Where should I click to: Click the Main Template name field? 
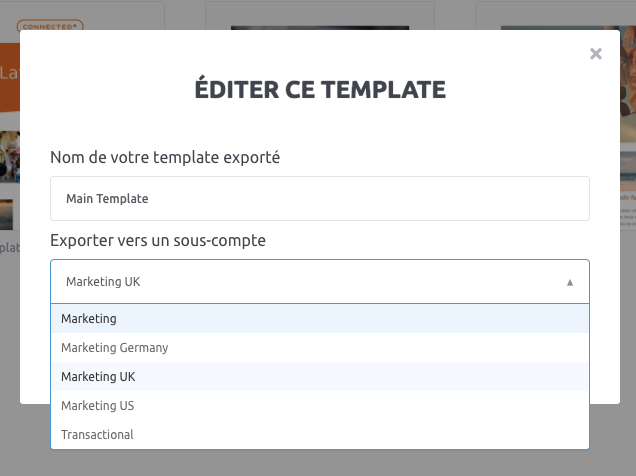coord(320,199)
